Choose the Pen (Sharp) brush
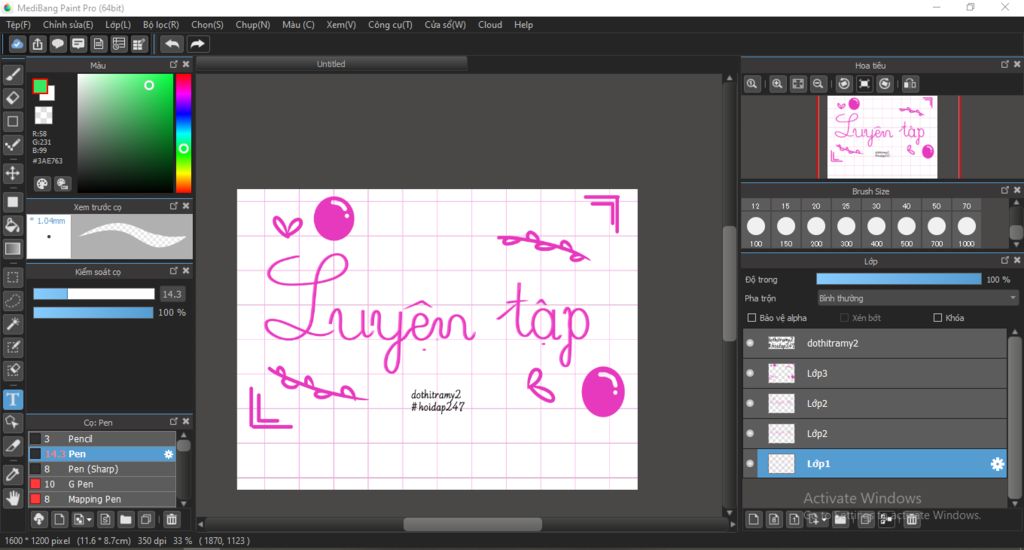1024x550 pixels. coord(102,469)
